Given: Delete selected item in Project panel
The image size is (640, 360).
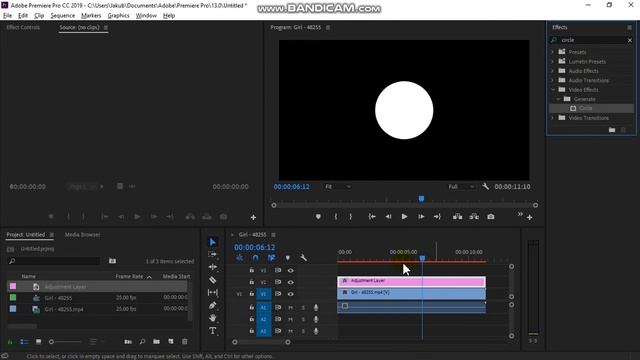Looking at the screenshot, I should pyautogui.click(x=185, y=342).
